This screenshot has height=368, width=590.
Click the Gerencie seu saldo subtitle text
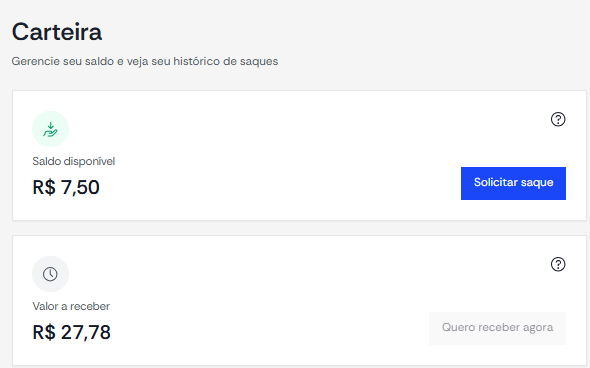click(145, 61)
